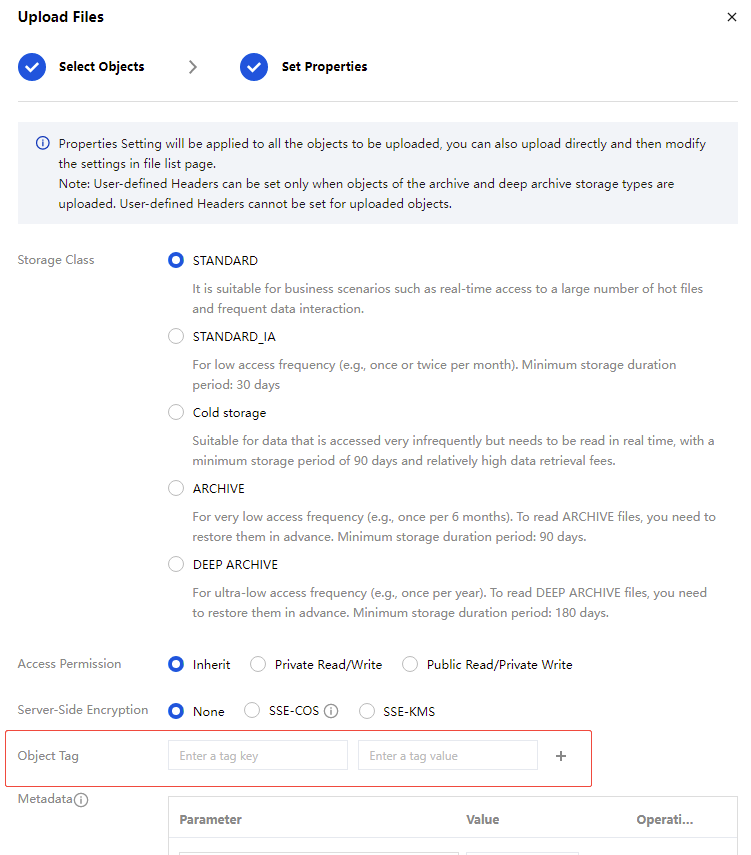Focus the tag key input field

coord(257,756)
